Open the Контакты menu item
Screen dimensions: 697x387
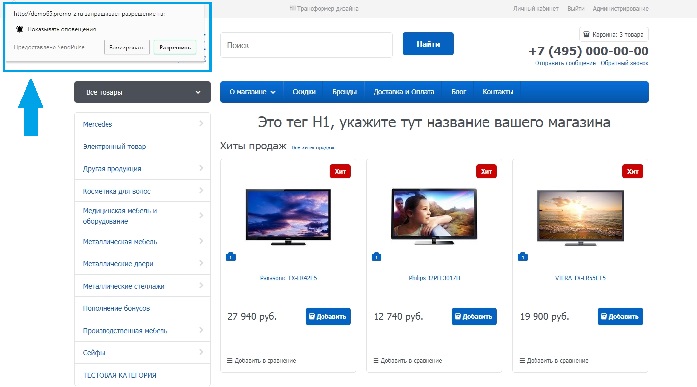point(497,92)
